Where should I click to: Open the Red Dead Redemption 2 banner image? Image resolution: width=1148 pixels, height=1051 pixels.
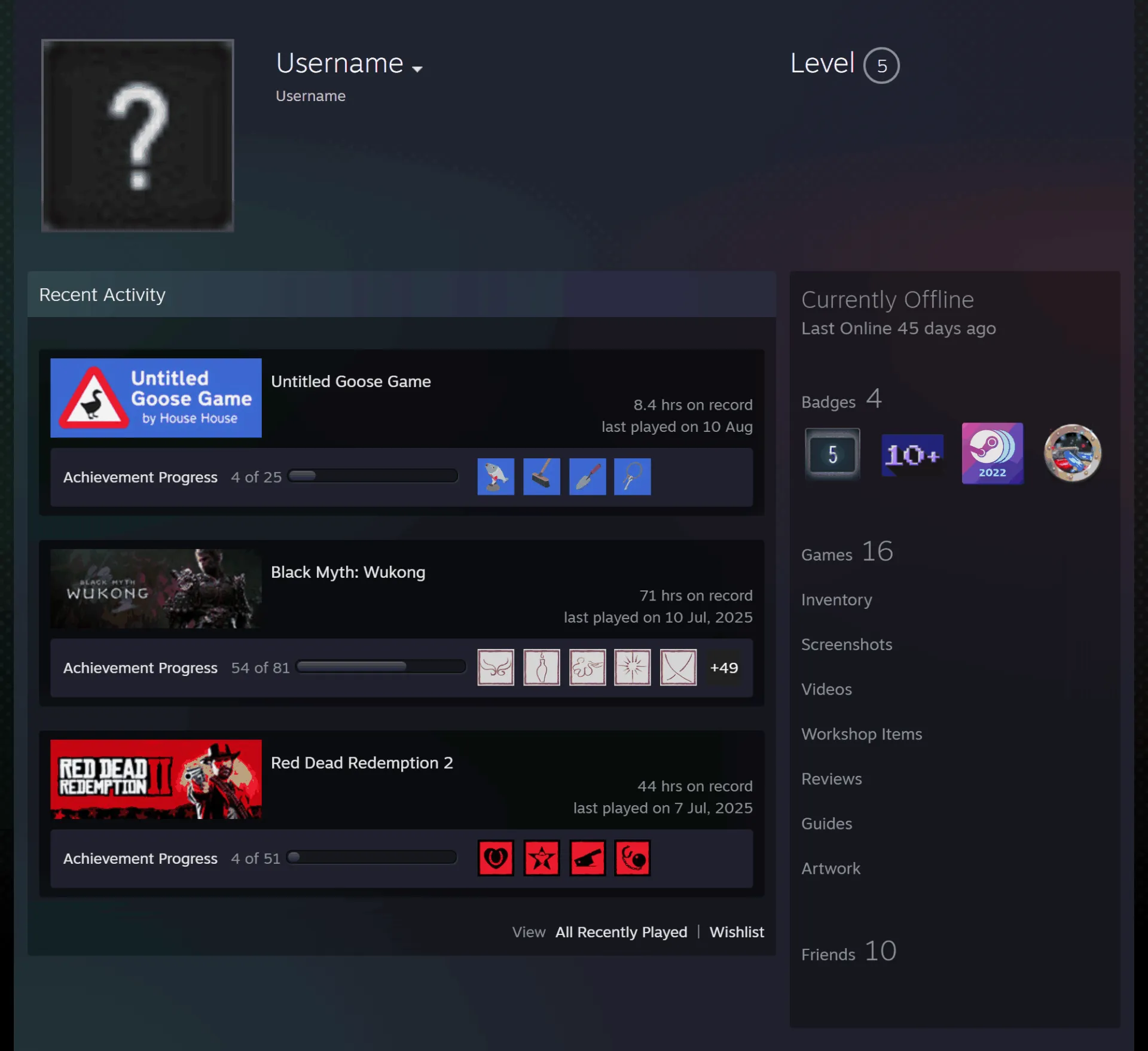pyautogui.click(x=156, y=779)
